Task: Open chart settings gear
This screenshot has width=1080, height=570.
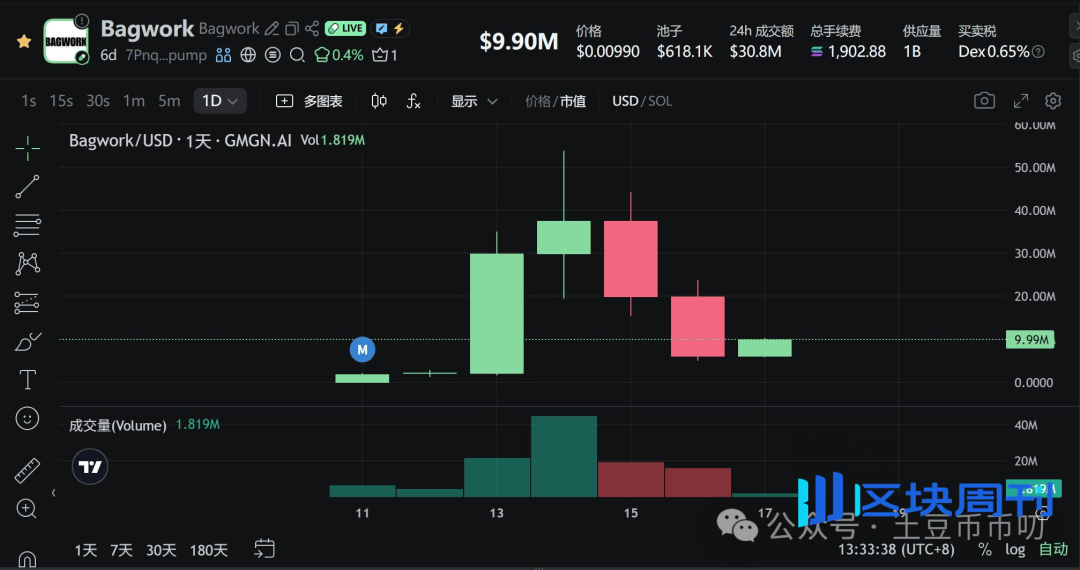Action: click(x=1053, y=101)
